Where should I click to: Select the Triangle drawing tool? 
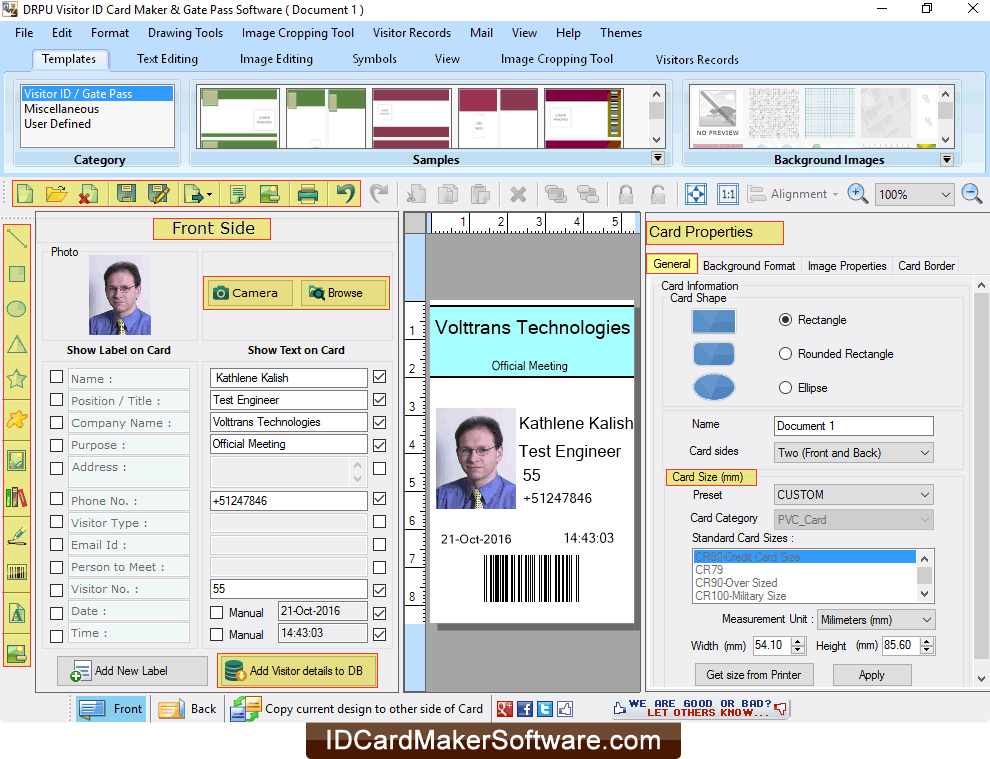point(16,344)
